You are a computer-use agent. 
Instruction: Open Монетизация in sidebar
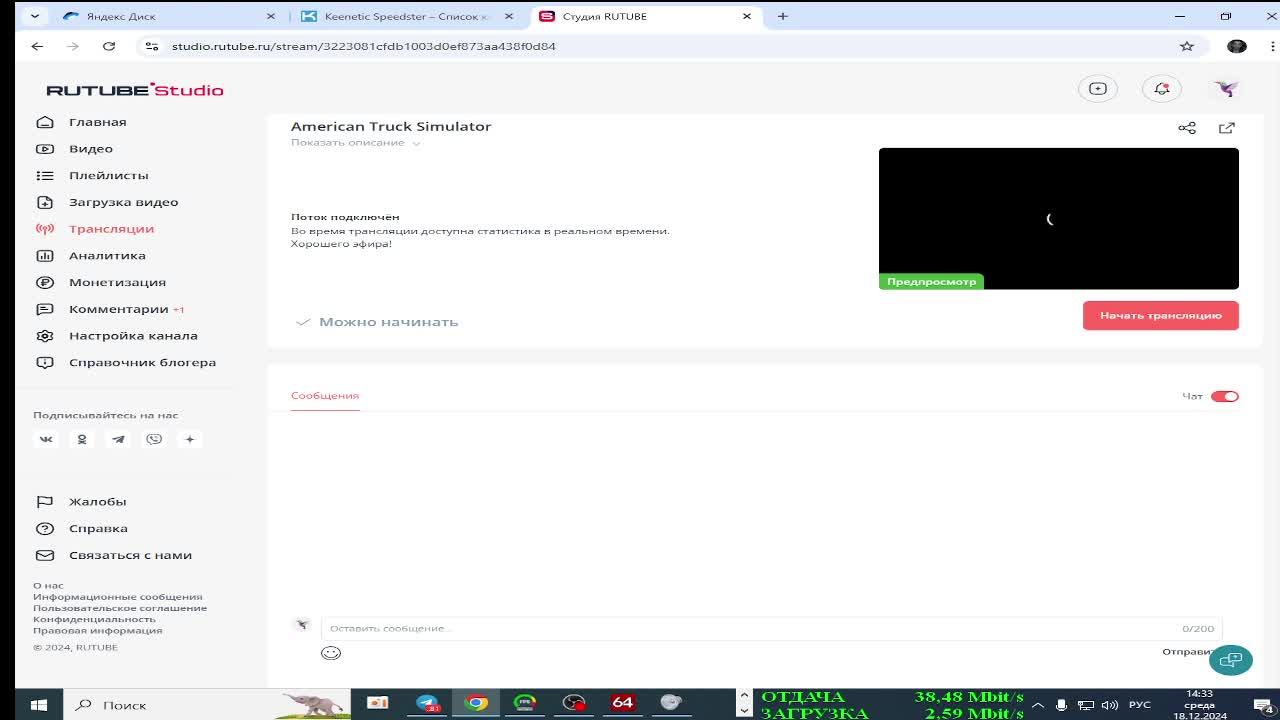[118, 282]
